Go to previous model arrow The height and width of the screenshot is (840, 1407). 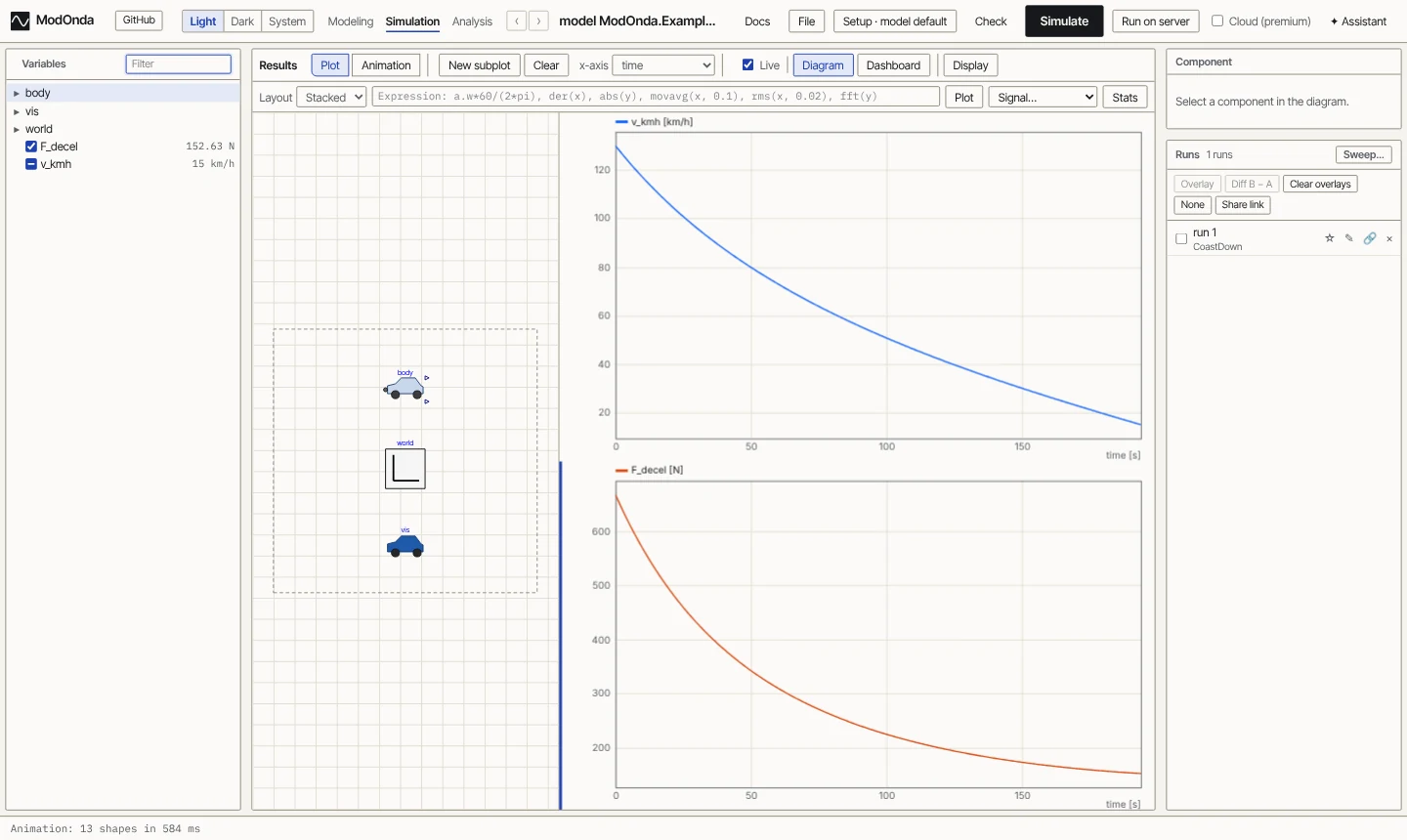pyautogui.click(x=517, y=21)
